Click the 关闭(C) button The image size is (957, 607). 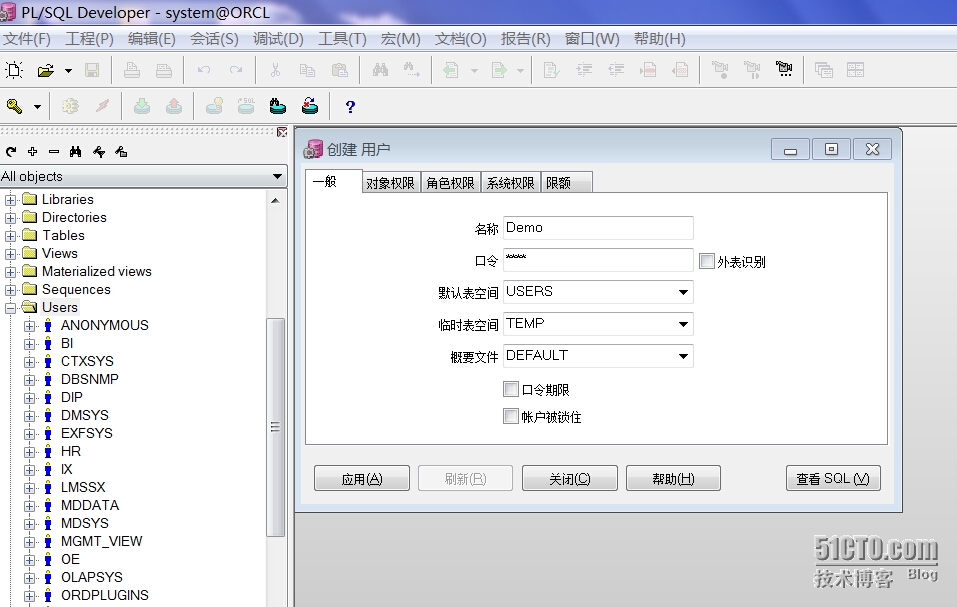click(569, 479)
